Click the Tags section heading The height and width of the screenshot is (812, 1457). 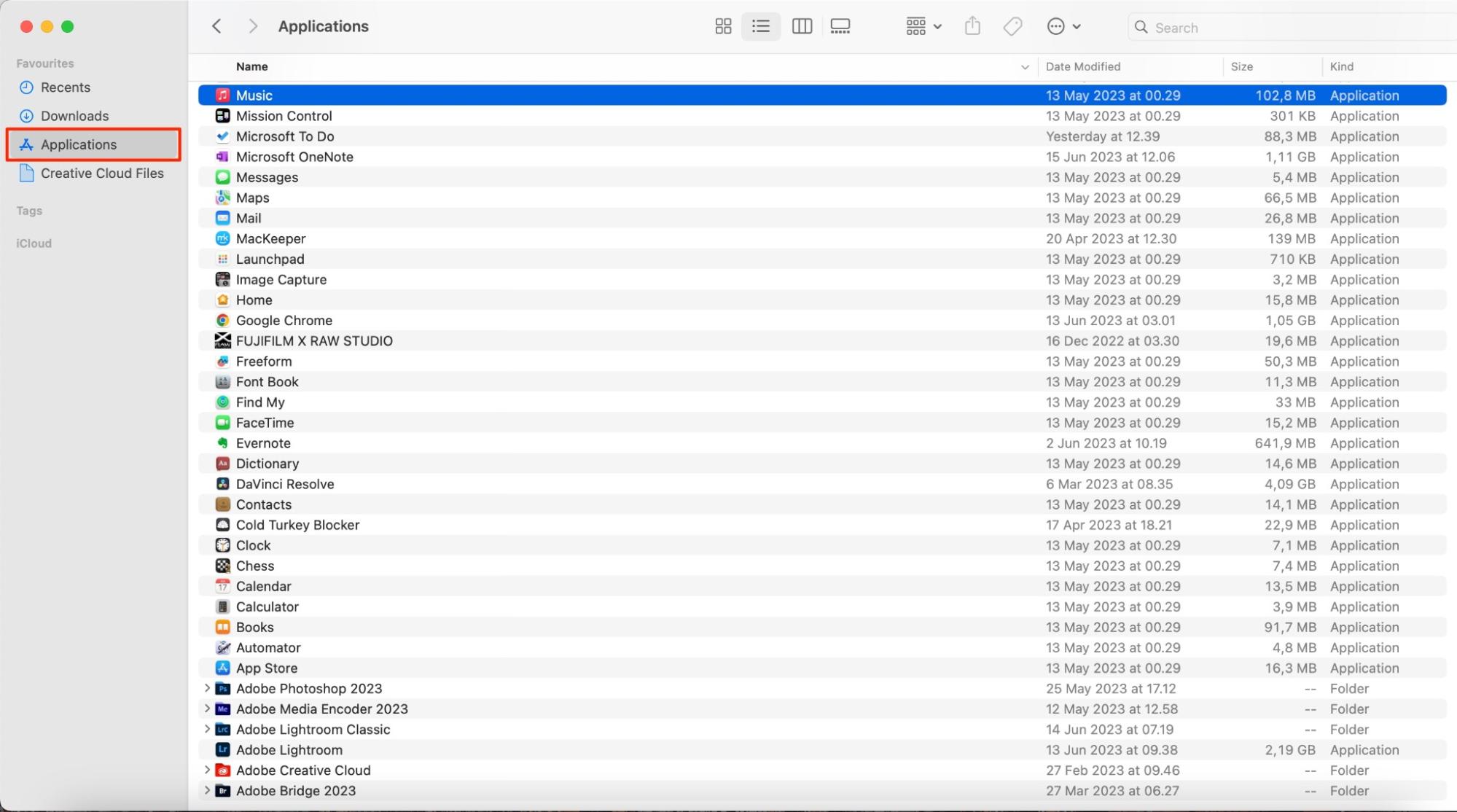pyautogui.click(x=29, y=211)
